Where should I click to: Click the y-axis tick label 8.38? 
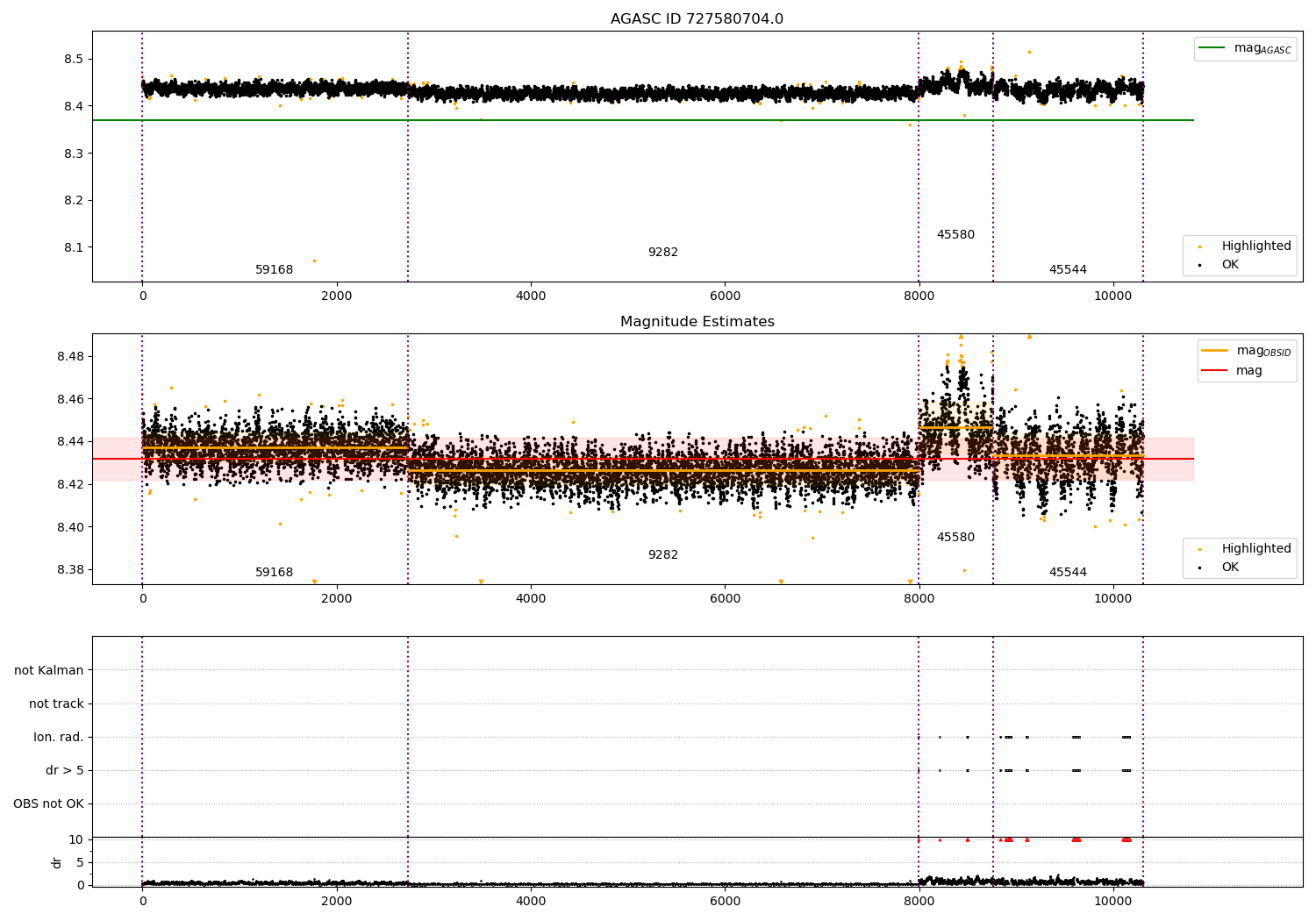70,570
